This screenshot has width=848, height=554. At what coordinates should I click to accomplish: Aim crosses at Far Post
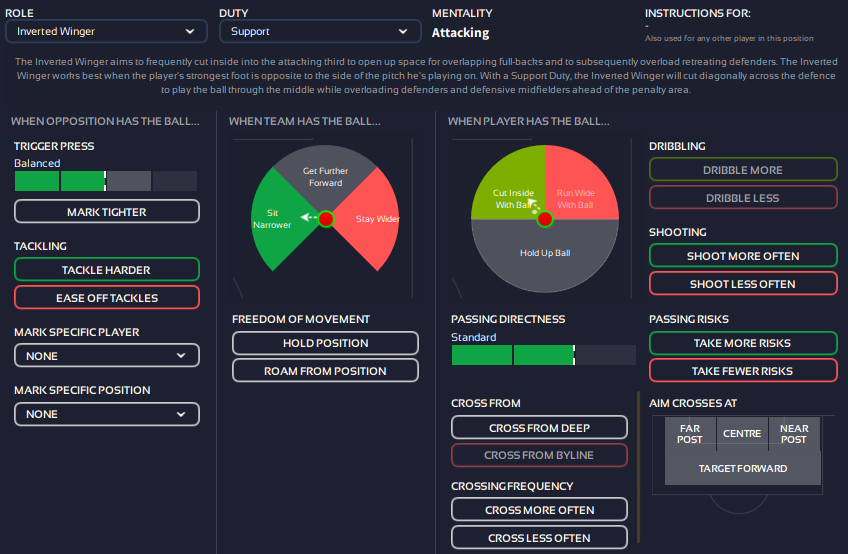pyautogui.click(x=690, y=434)
